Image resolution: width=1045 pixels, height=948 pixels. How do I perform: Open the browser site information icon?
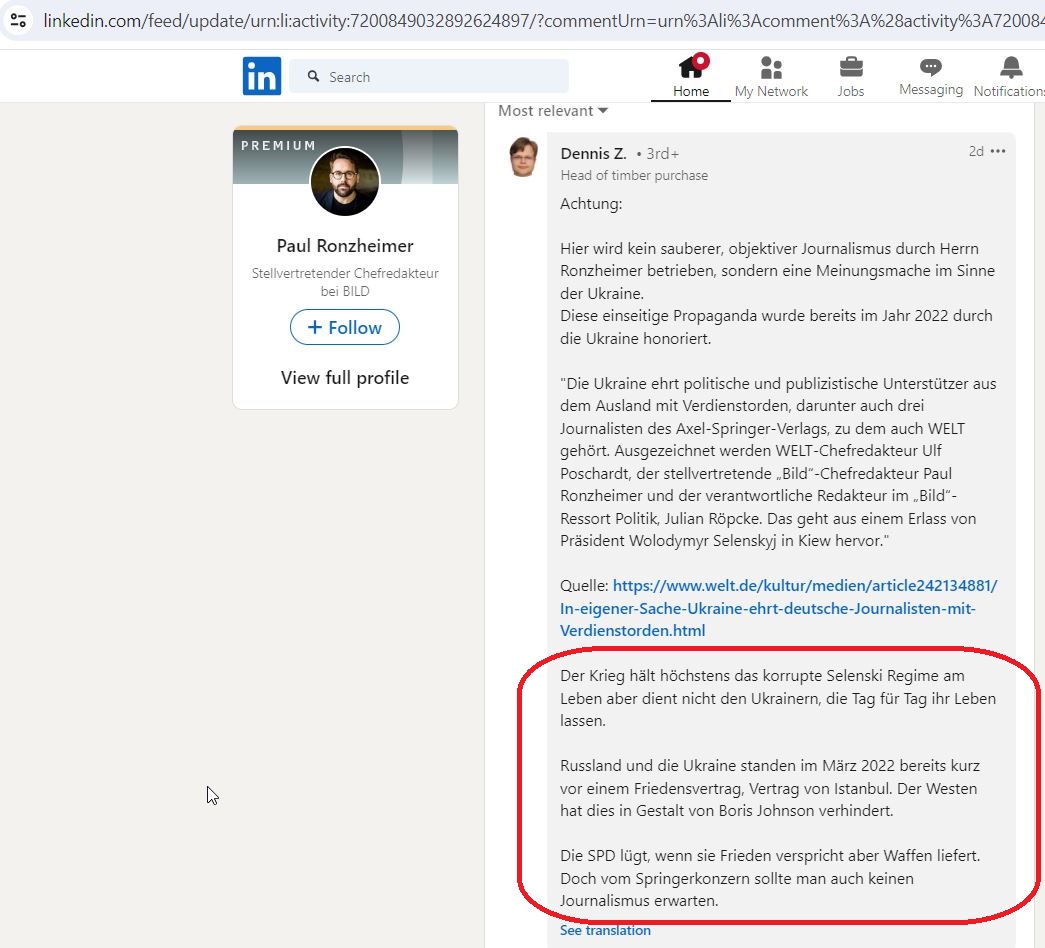tap(19, 20)
